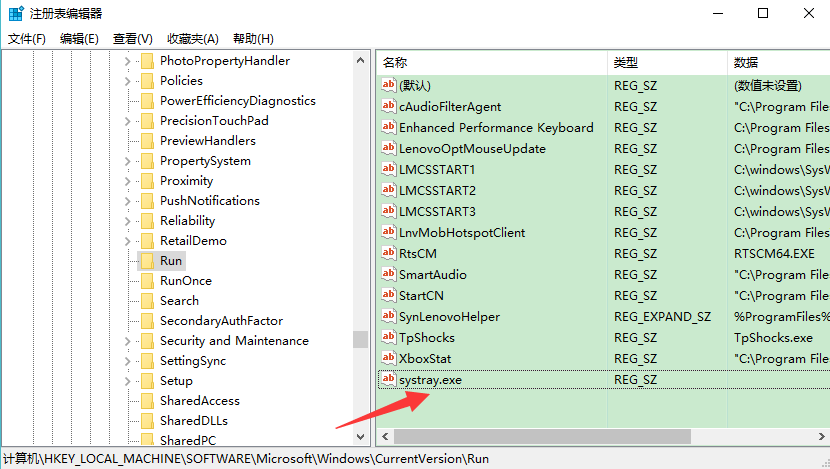Open the 查看(V) menu
This screenshot has height=469, width=830.
pyautogui.click(x=133, y=39)
